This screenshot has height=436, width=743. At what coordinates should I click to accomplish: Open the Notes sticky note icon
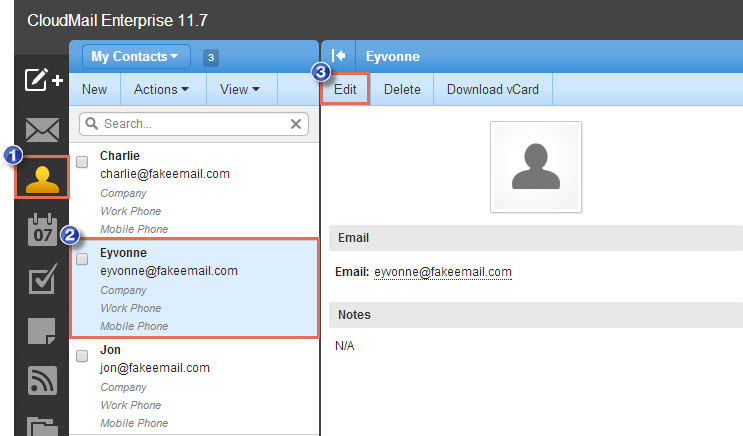pyautogui.click(x=42, y=331)
